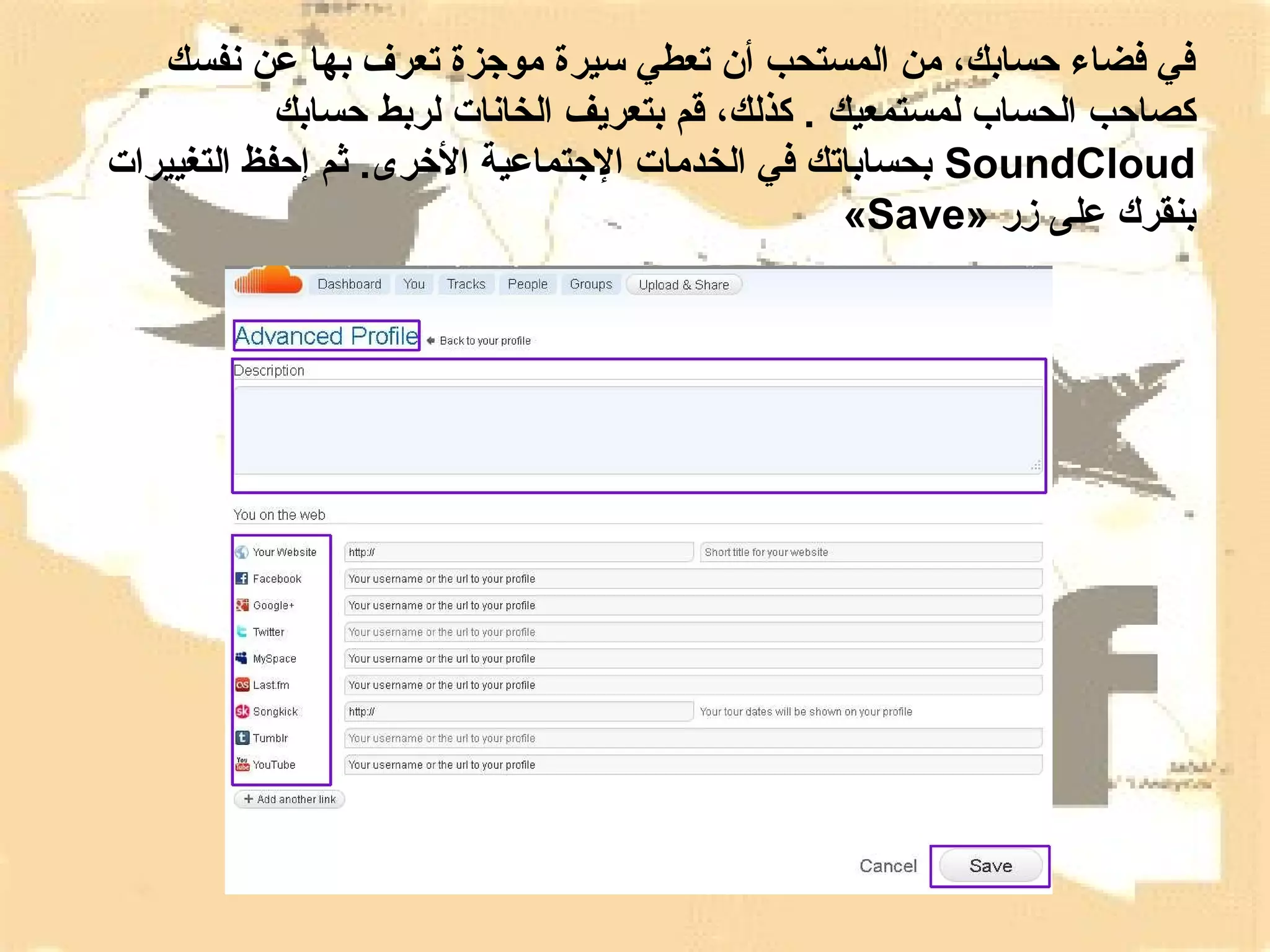This screenshot has height=952, width=1270.
Task: Click the Tumblr label
Action: pyautogui.click(x=270, y=738)
